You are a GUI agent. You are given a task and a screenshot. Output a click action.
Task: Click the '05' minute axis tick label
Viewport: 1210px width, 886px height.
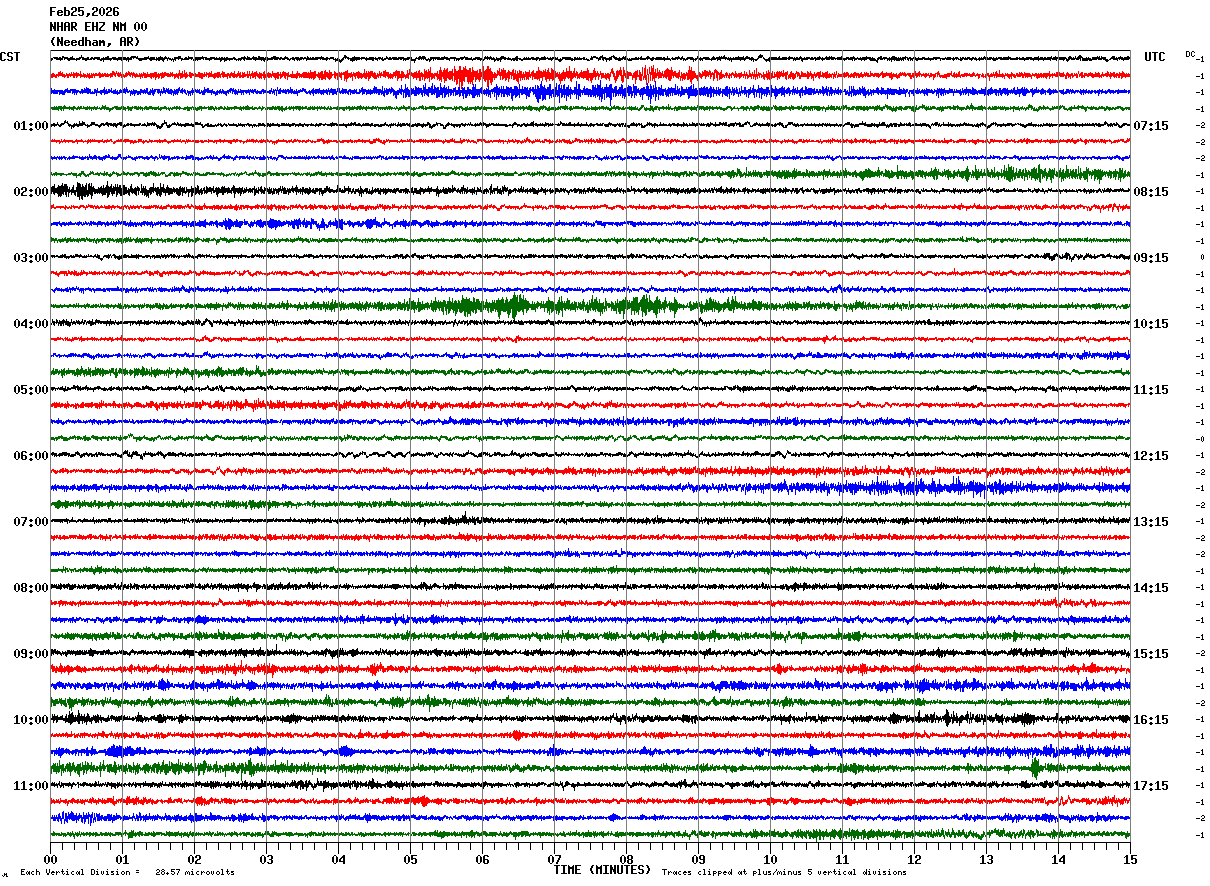click(x=410, y=859)
